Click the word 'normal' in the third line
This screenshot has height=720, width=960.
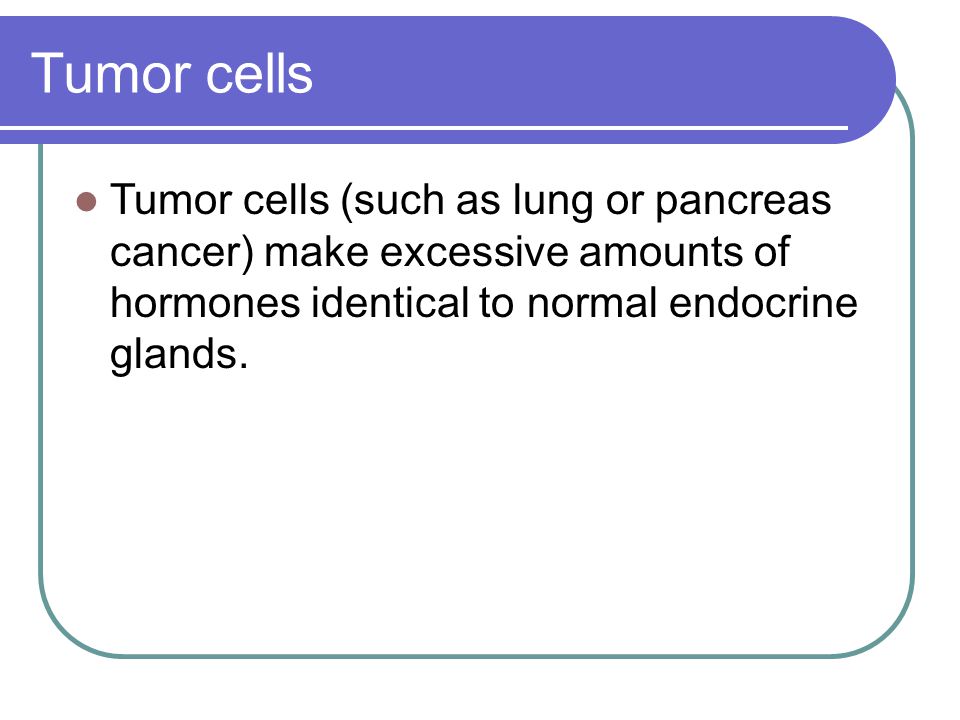(x=592, y=302)
